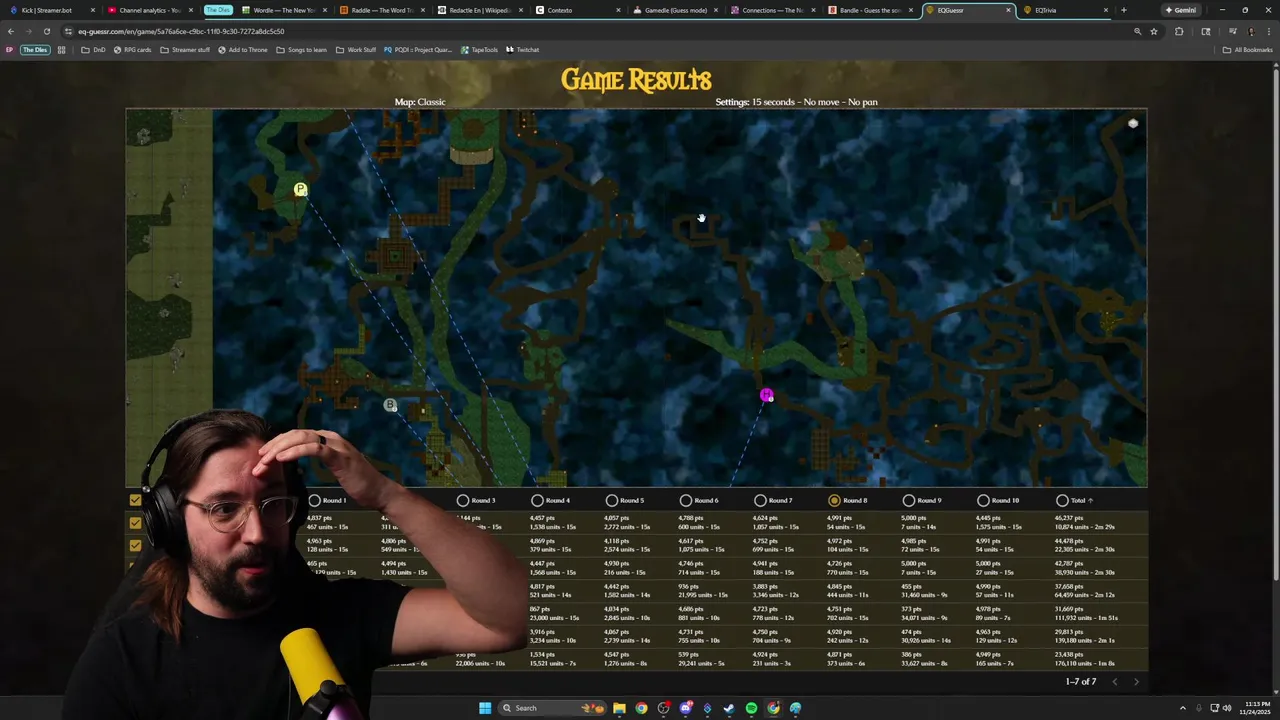This screenshot has width=1280, height=720.
Task: Open the bookmarks bar apps grid icon
Action: pos(61,49)
